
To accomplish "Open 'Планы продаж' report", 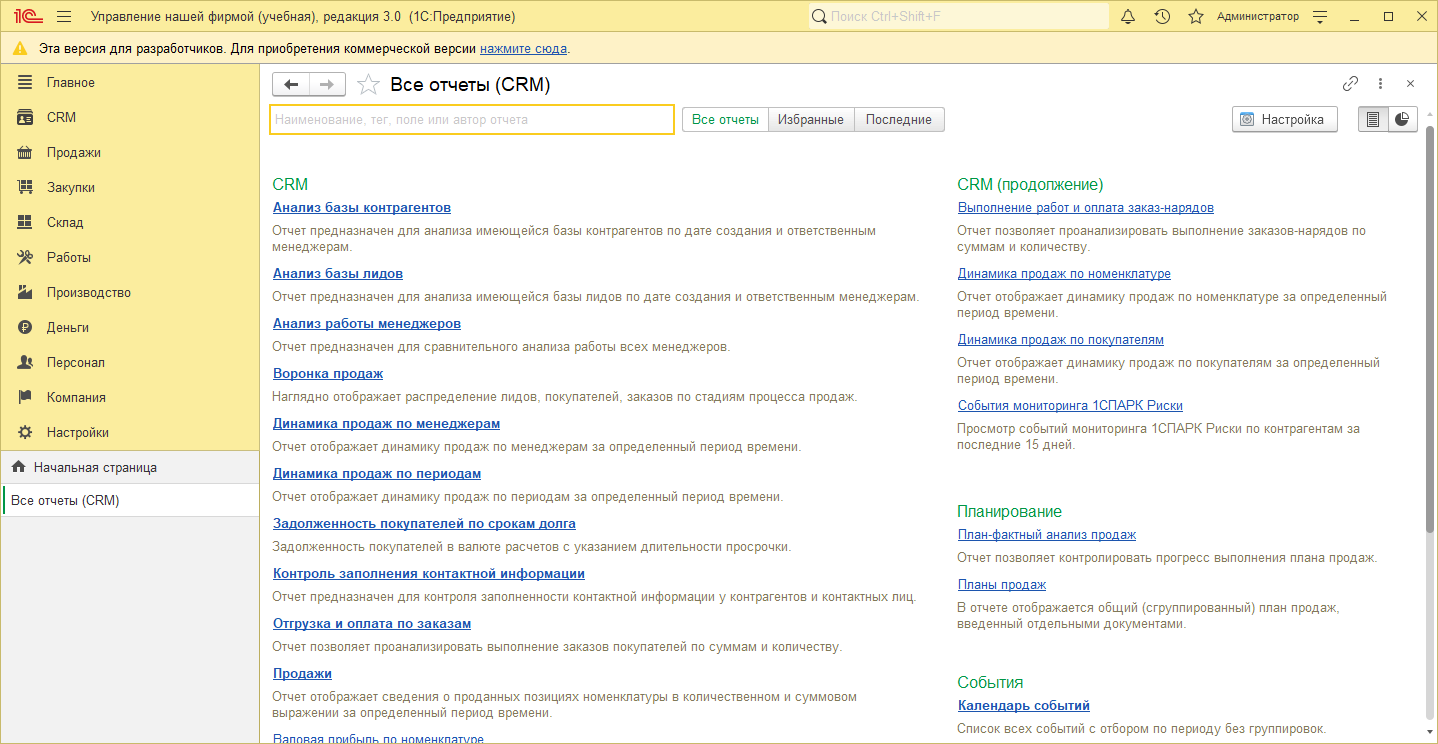I will pyautogui.click(x=1002, y=585).
